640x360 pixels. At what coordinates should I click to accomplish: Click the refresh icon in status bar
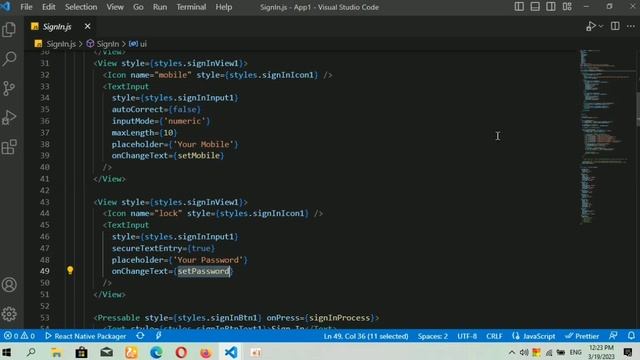click(x=140, y=336)
